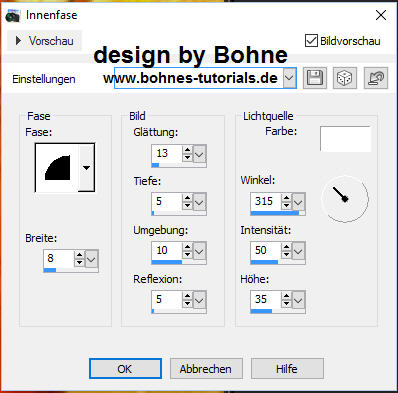Image resolution: width=398 pixels, height=393 pixels.
Task: Increase the Tiefe value with up arrow
Action: (188, 198)
